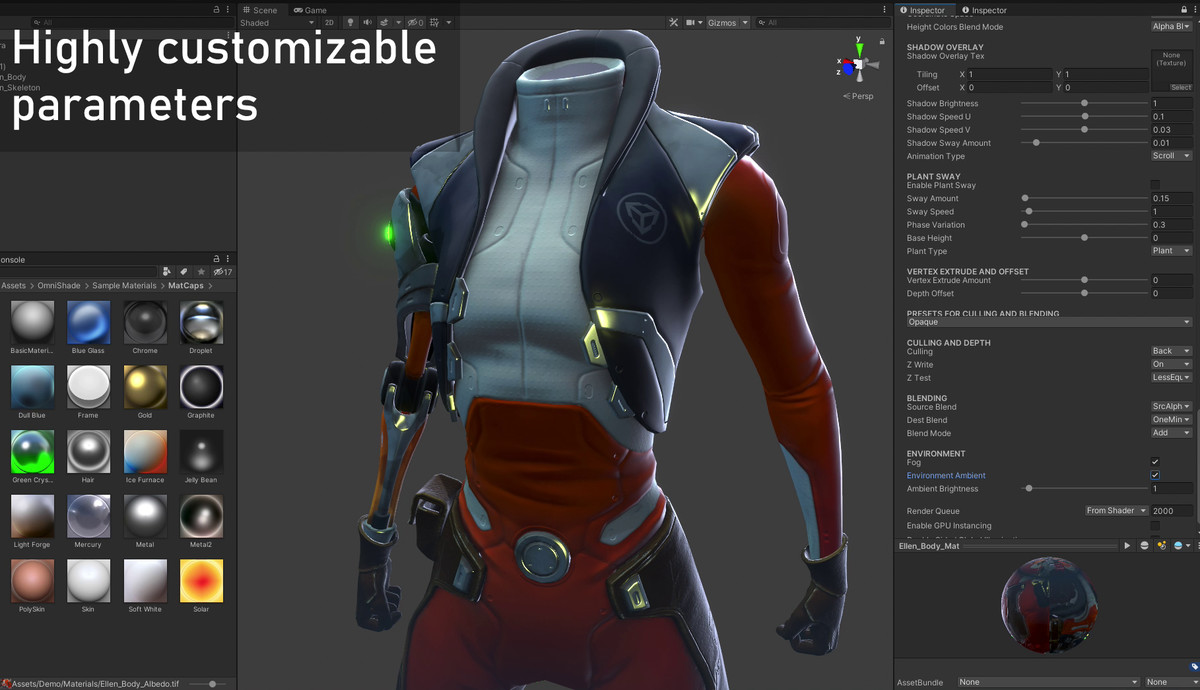Expand the Gizmos dropdown
Image resolution: width=1200 pixels, height=690 pixels.
[727, 22]
